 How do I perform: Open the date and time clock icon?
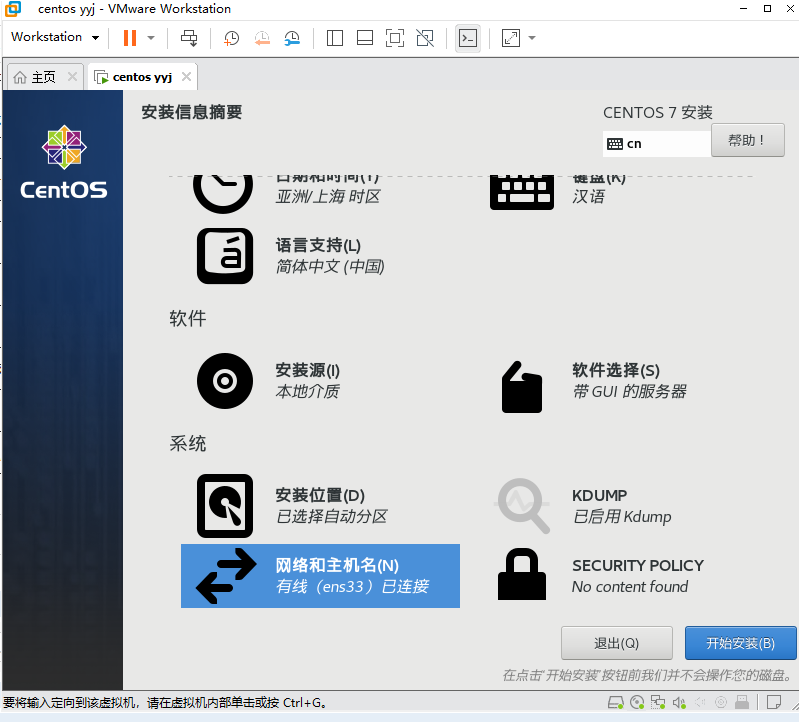coord(223,193)
